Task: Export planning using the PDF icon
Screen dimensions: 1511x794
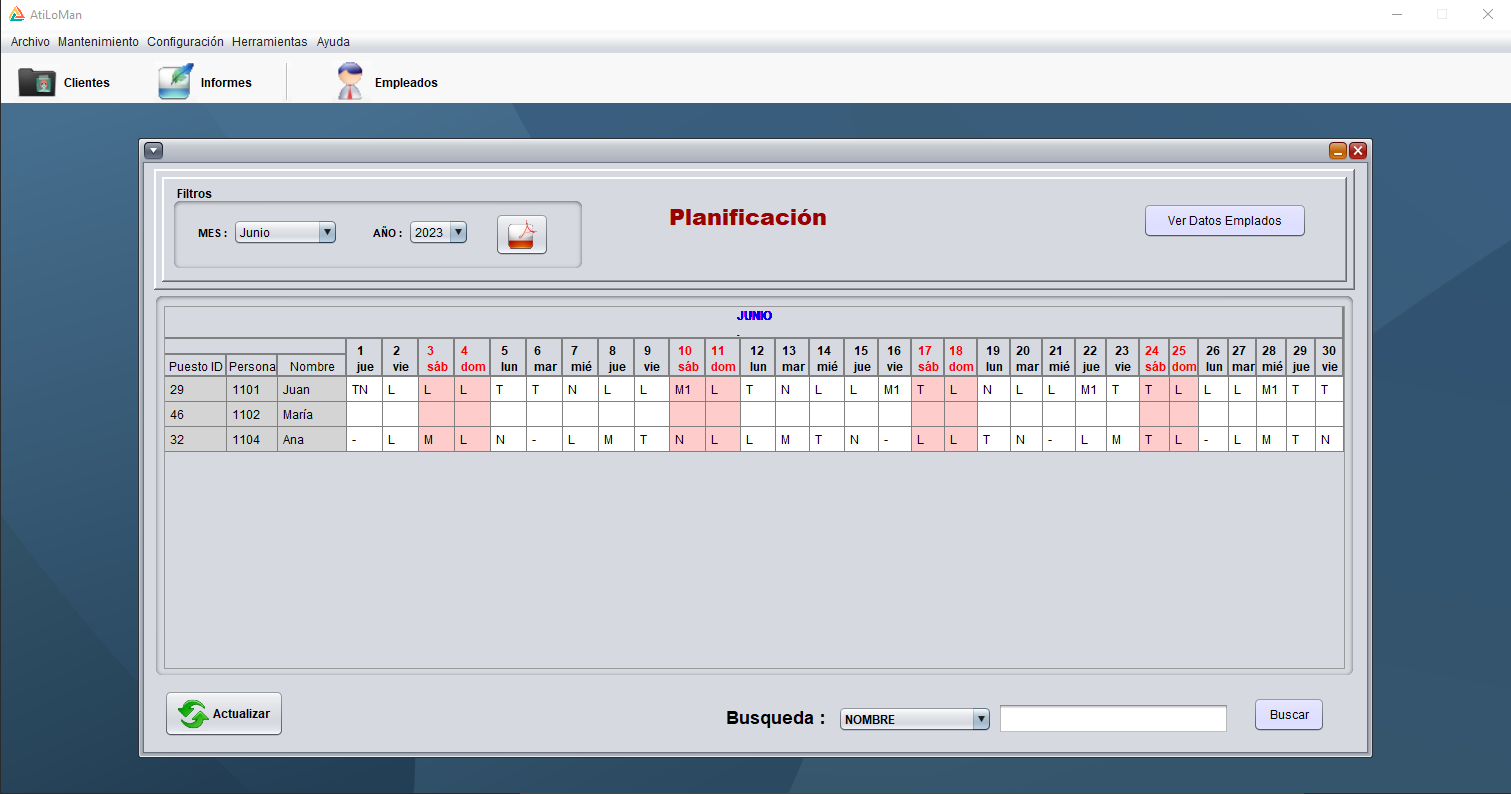Action: click(521, 233)
